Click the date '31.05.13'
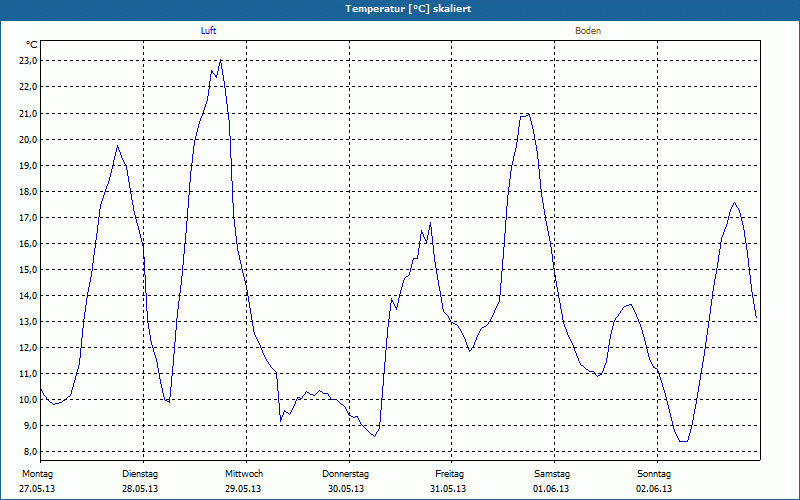 [448, 489]
